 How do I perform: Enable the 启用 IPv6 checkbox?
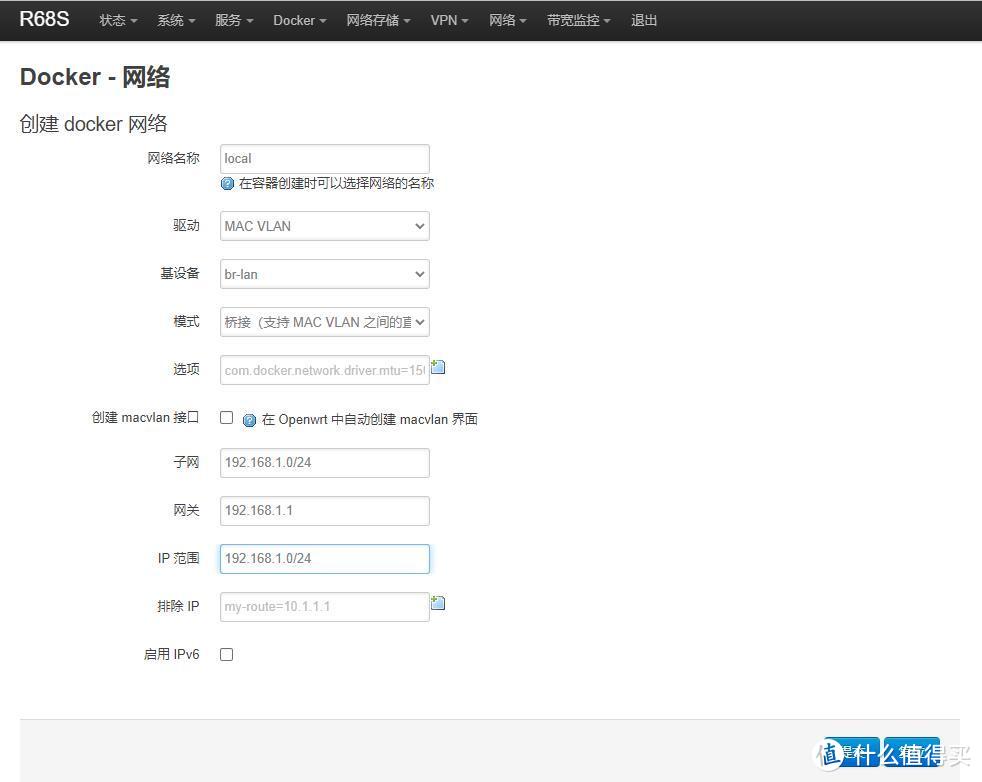tap(227, 654)
